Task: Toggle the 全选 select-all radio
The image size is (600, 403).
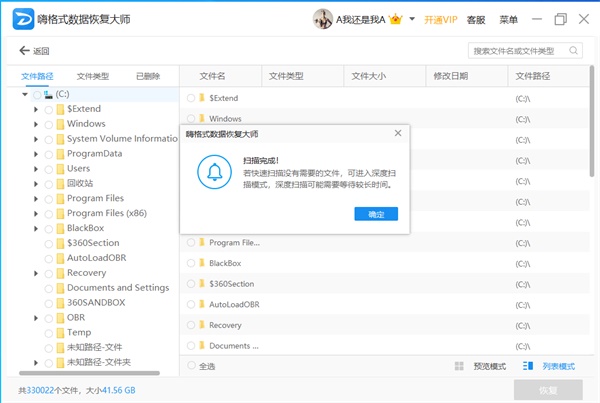Action: [x=191, y=365]
